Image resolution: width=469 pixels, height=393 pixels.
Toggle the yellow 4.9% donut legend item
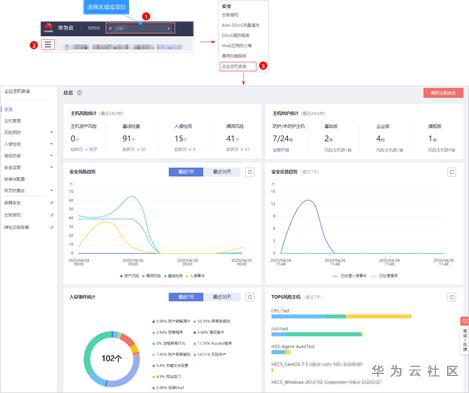click(x=167, y=377)
